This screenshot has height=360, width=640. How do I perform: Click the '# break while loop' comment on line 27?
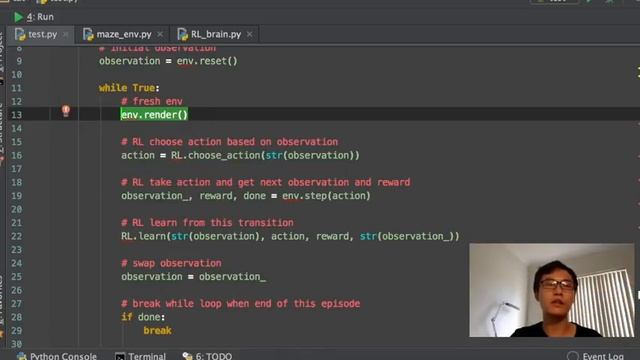[x=240, y=304]
